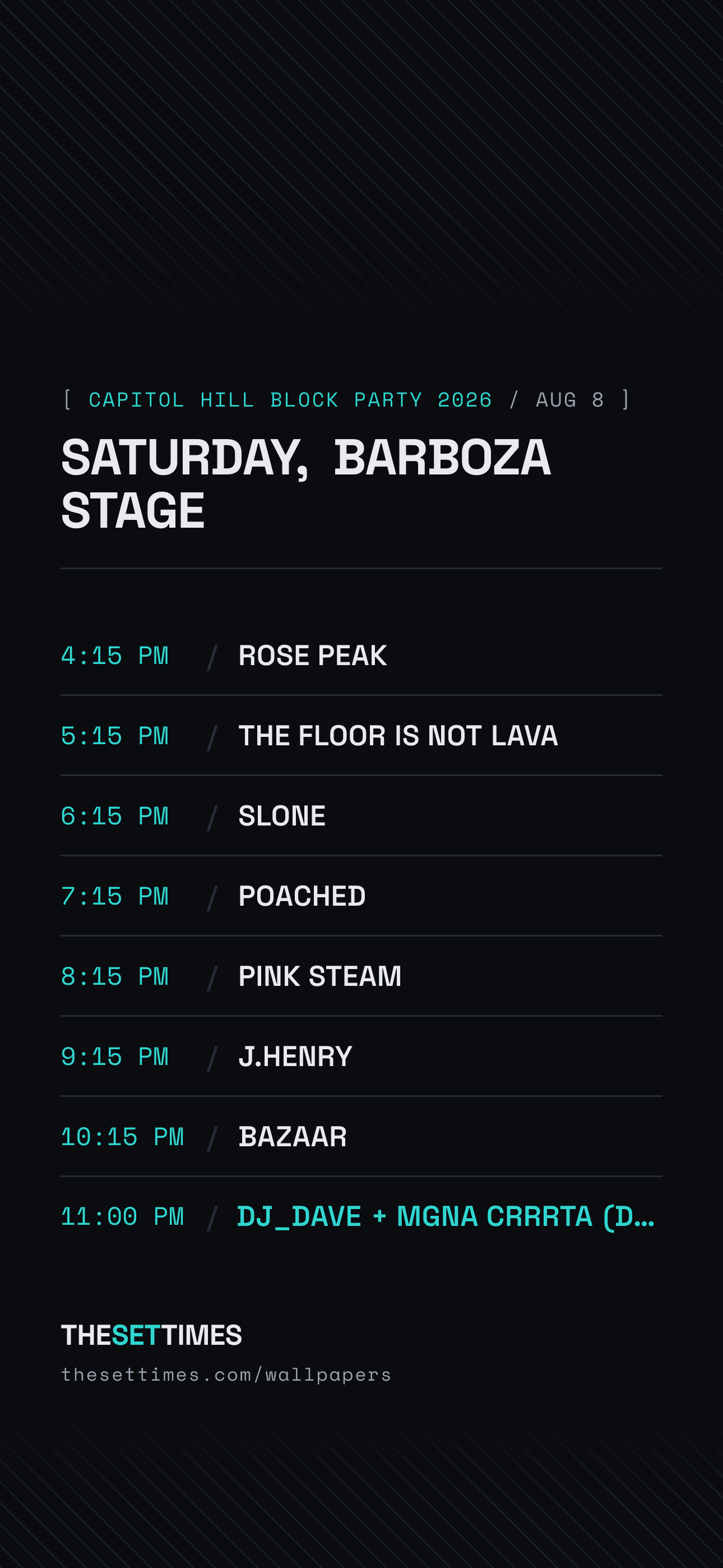Select the BAZAAR artist name

point(292,1137)
